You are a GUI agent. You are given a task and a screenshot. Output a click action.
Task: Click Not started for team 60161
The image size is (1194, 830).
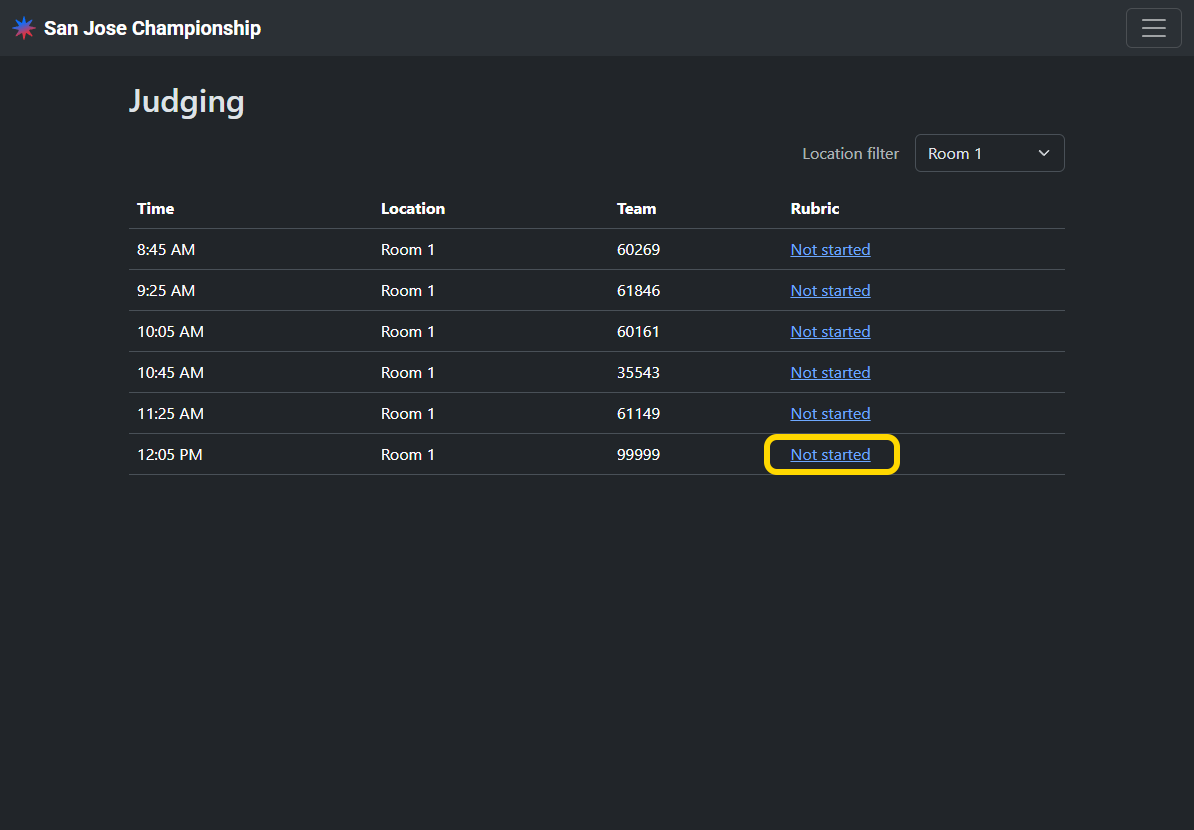pyautogui.click(x=830, y=332)
